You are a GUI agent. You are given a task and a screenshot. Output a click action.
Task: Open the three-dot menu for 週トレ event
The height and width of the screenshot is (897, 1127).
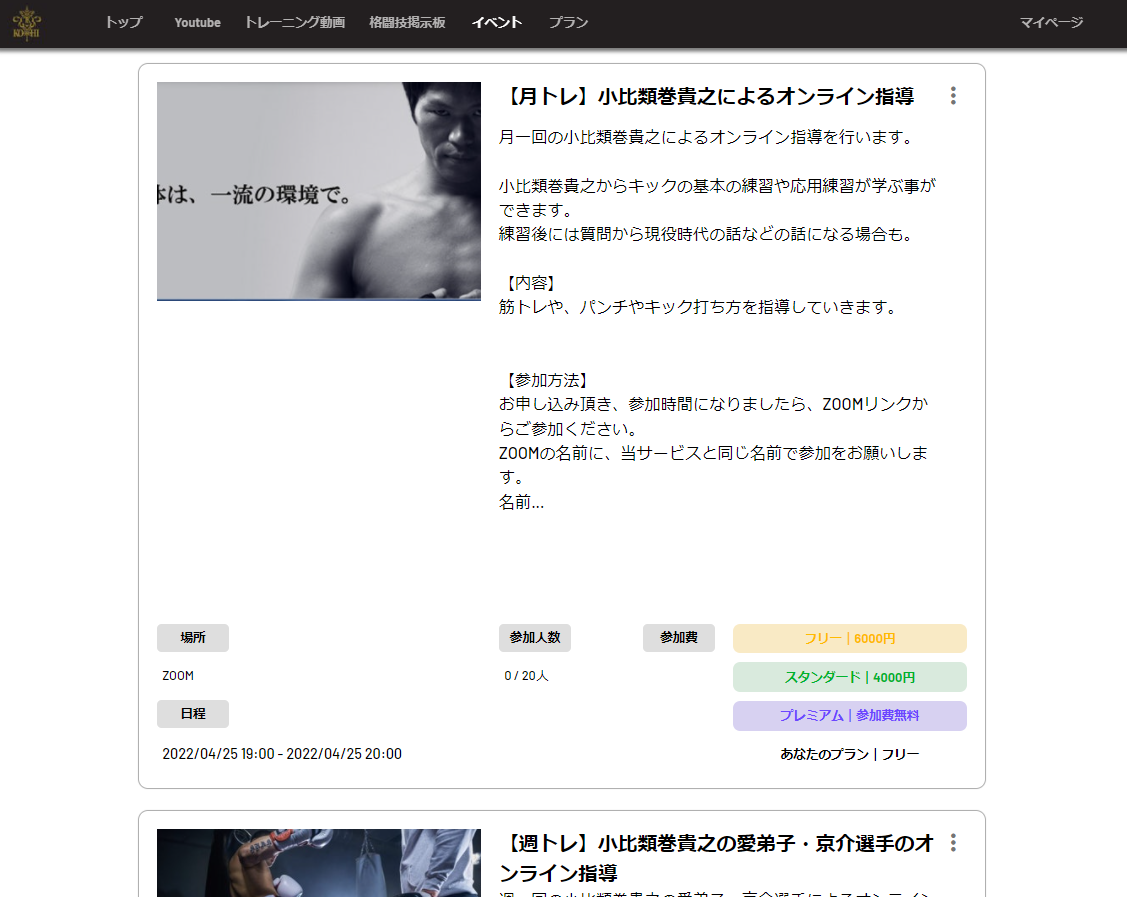[x=953, y=843]
